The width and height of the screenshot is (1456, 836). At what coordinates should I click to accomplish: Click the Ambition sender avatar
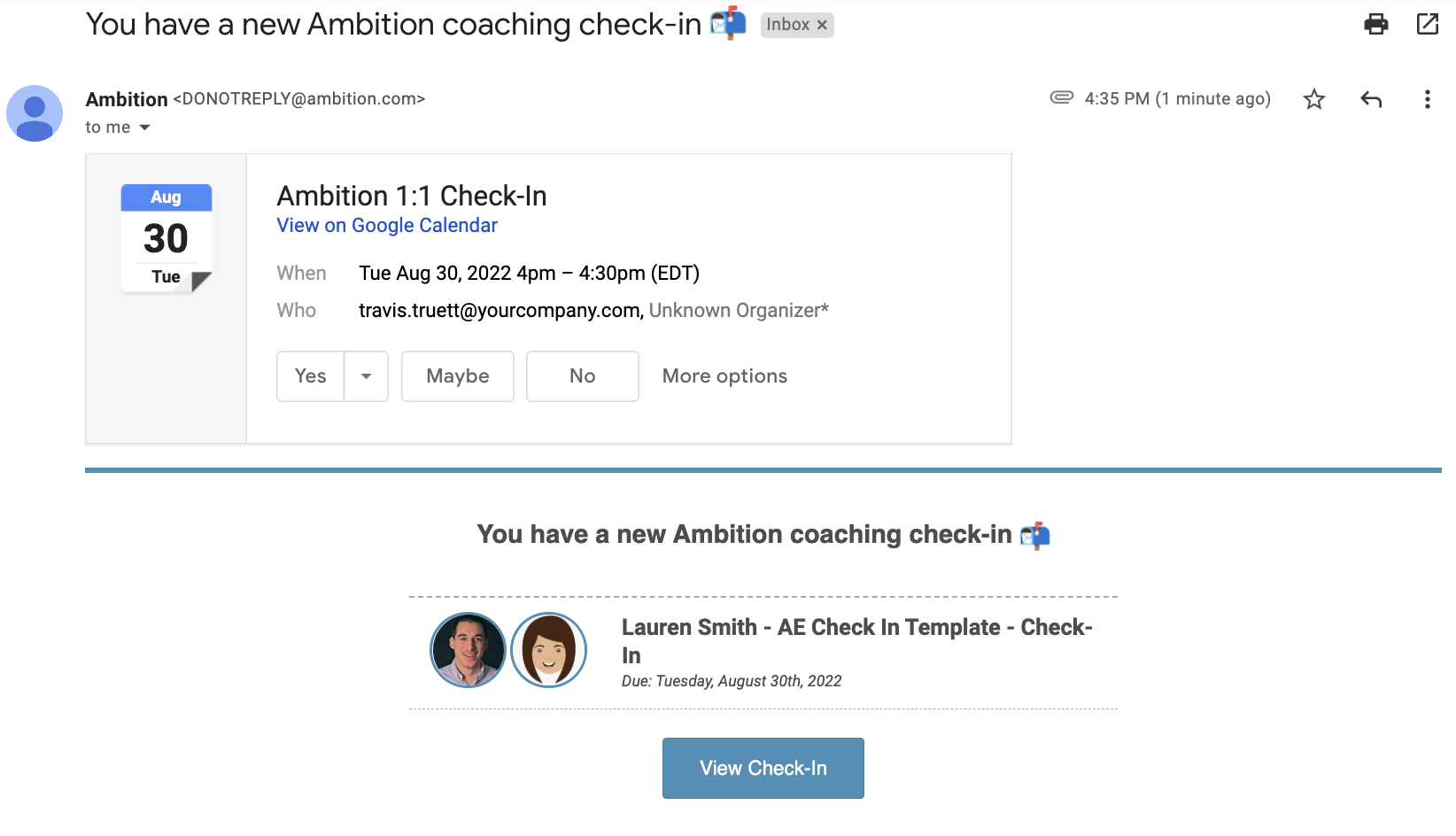click(35, 113)
